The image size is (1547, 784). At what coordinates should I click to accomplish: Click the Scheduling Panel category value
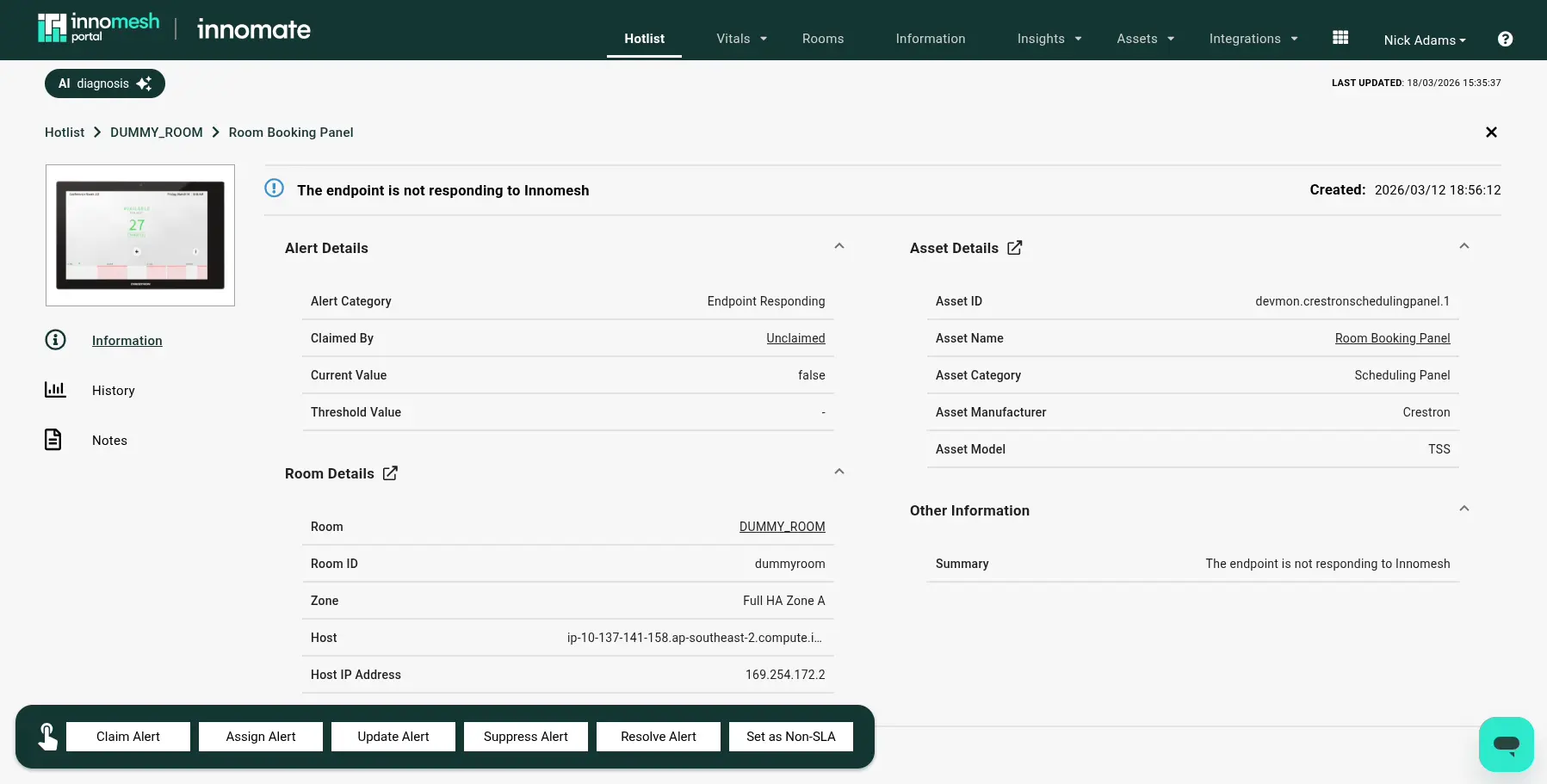tap(1402, 375)
